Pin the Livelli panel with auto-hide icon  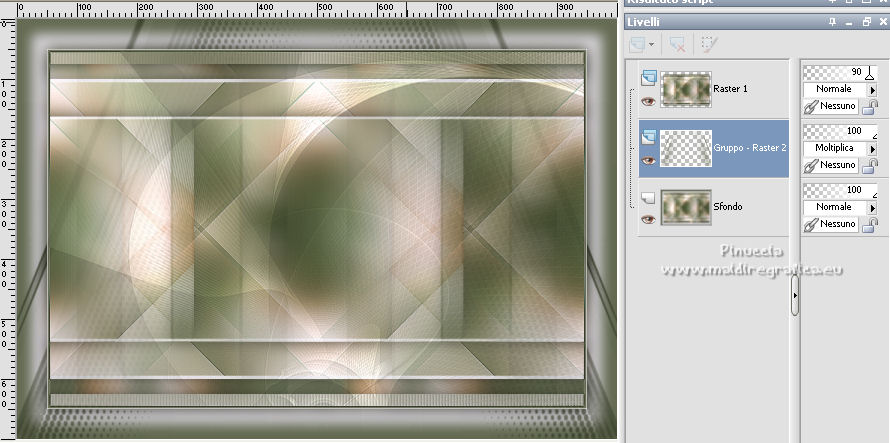833,22
